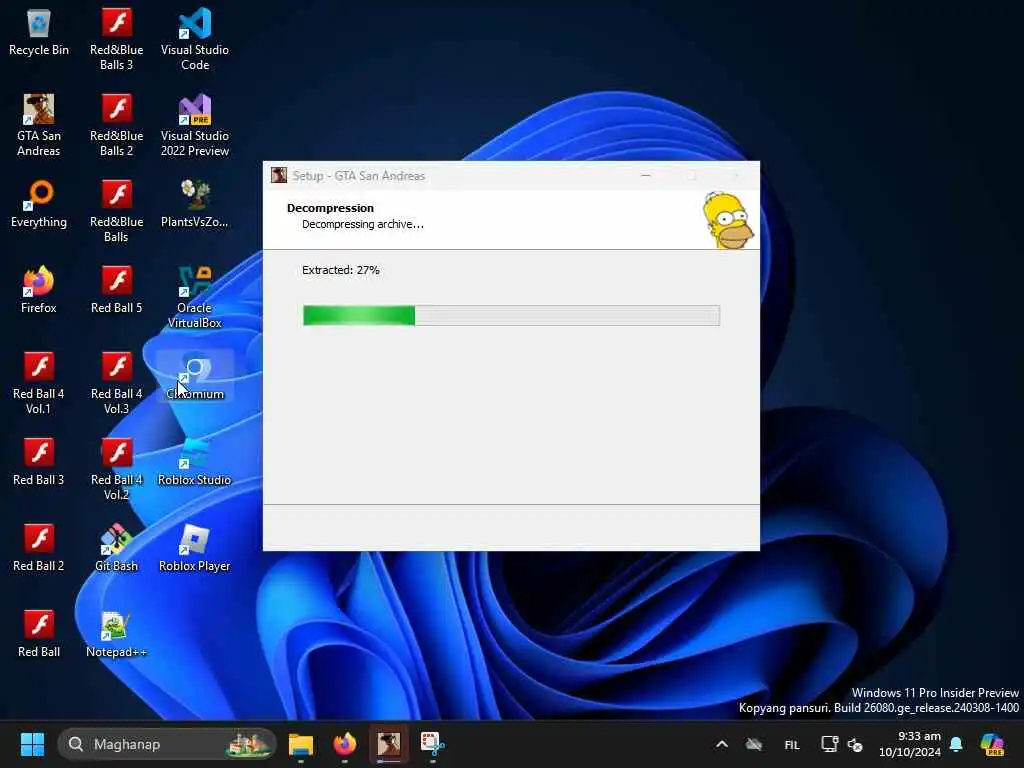Screen dimensions: 1024x768
Task: Click the 'Extracted: 27%' status text
Action: 340,270
